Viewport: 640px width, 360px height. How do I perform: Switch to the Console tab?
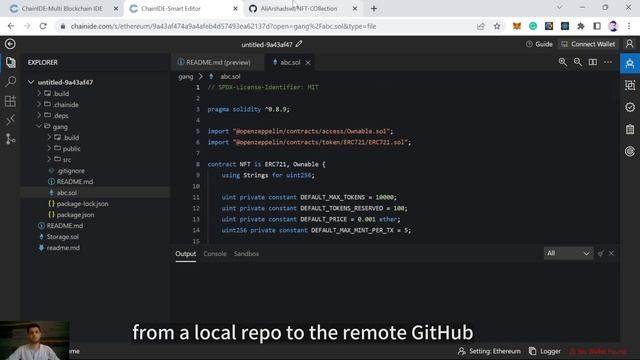pyautogui.click(x=215, y=253)
